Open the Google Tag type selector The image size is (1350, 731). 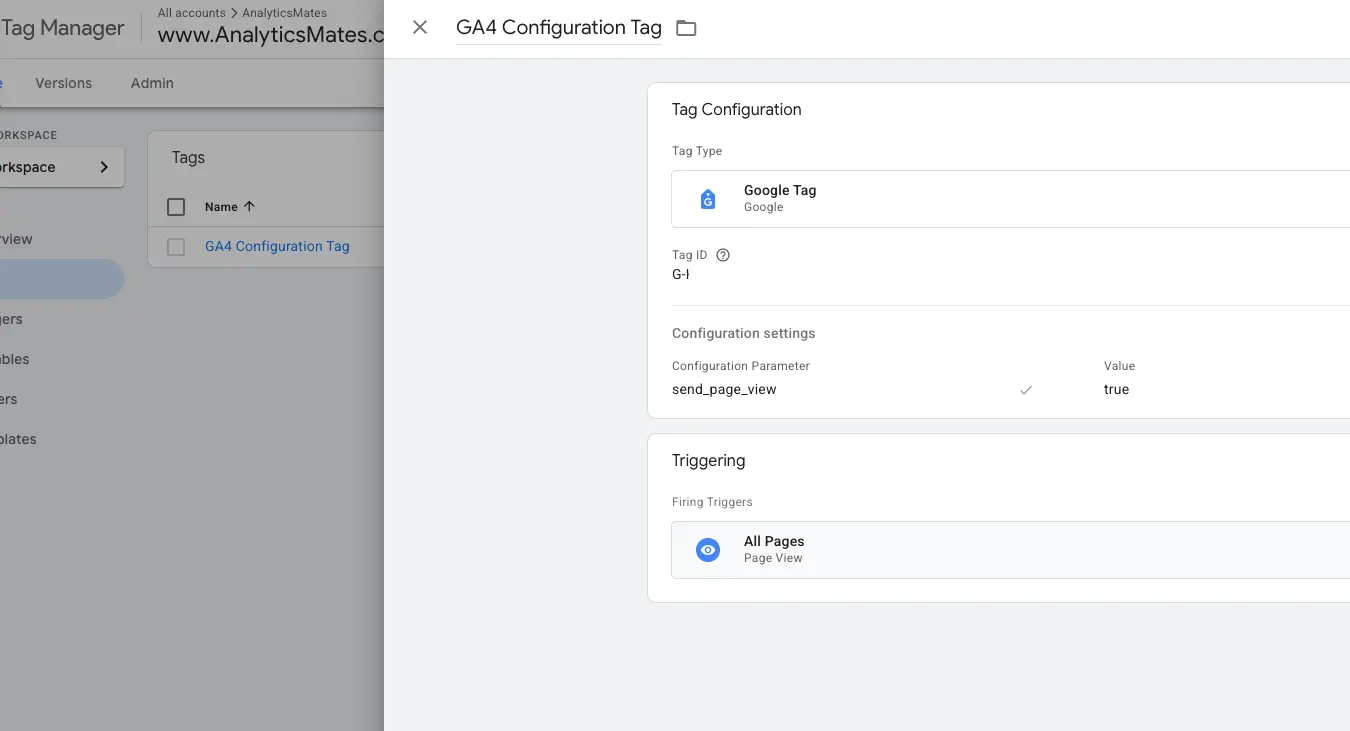(1010, 199)
